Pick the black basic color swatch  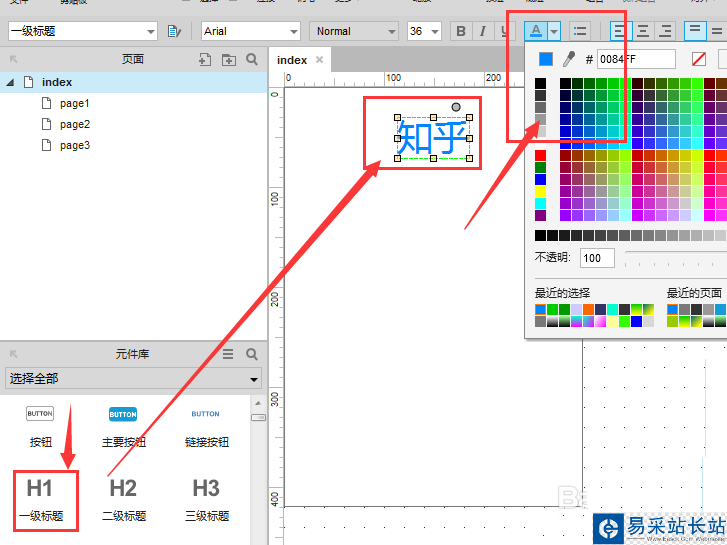[x=541, y=83]
